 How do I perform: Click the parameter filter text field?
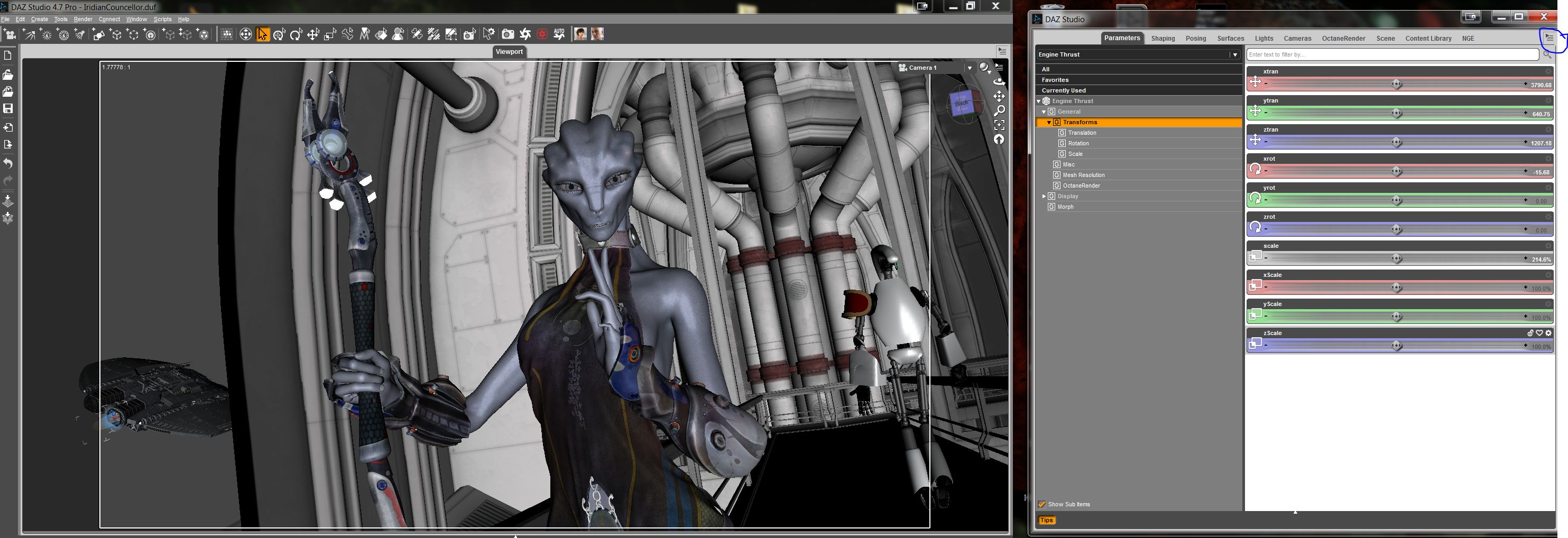tap(1391, 55)
